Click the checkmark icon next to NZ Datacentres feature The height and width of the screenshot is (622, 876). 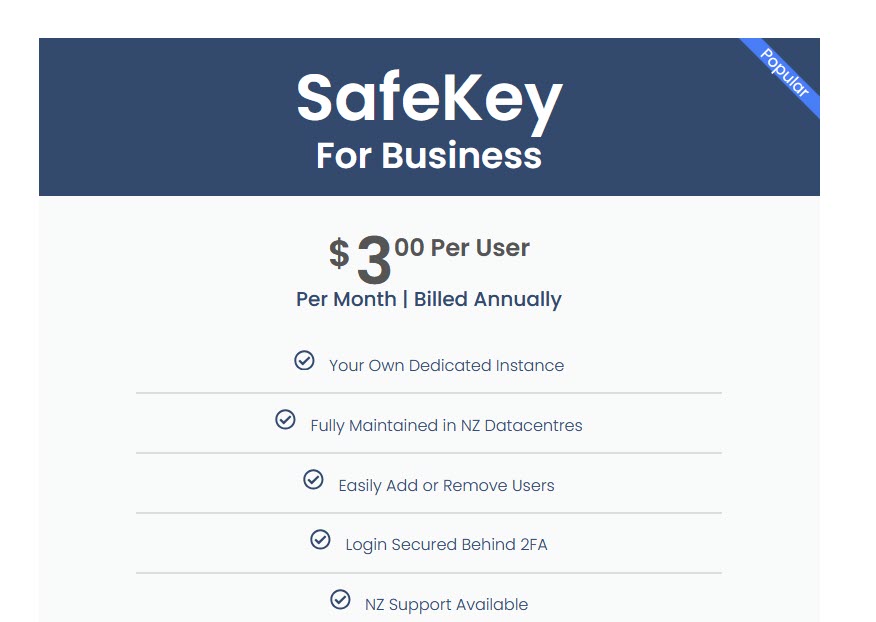click(285, 420)
